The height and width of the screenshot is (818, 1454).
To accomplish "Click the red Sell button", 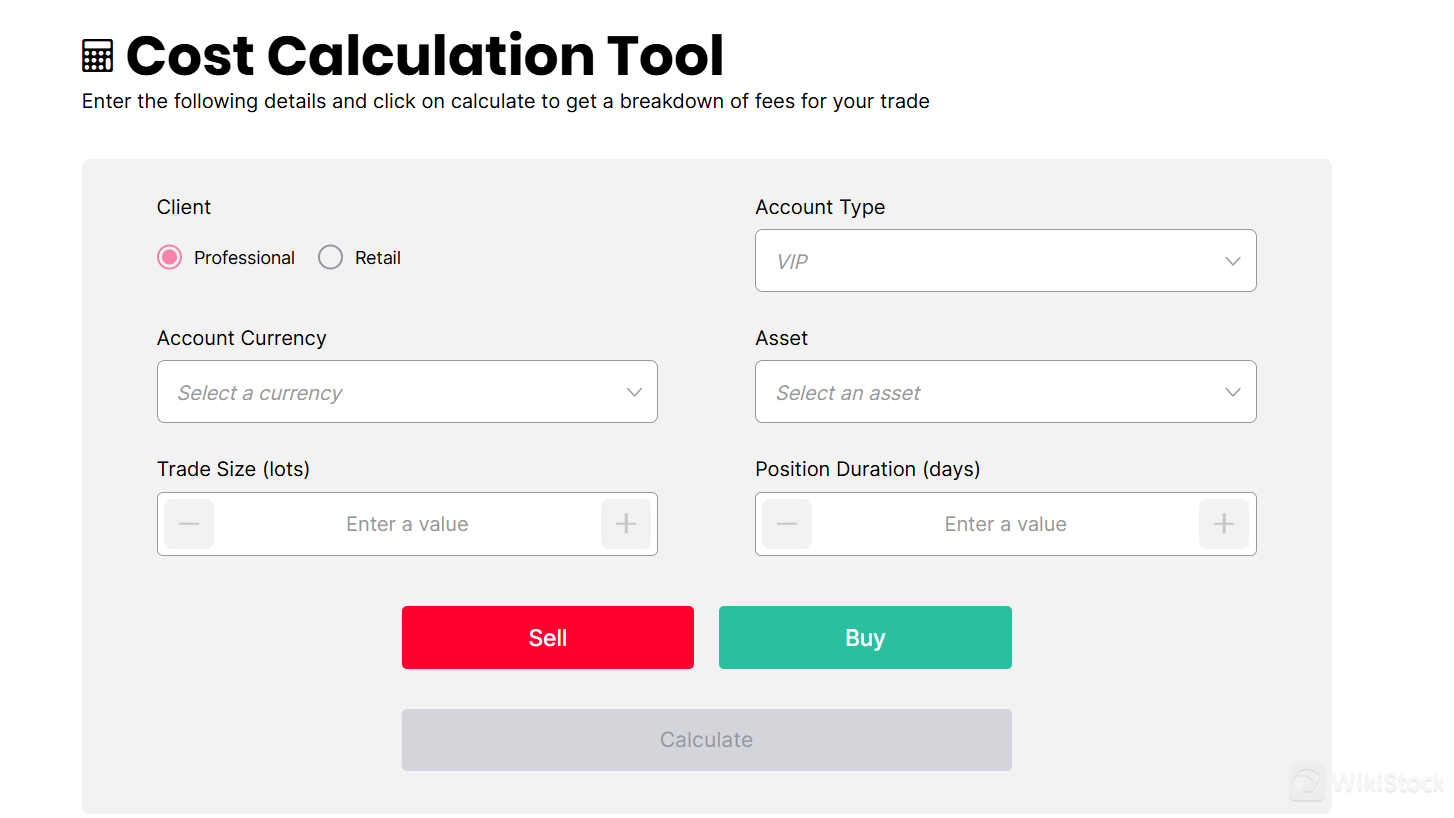I will [547, 637].
